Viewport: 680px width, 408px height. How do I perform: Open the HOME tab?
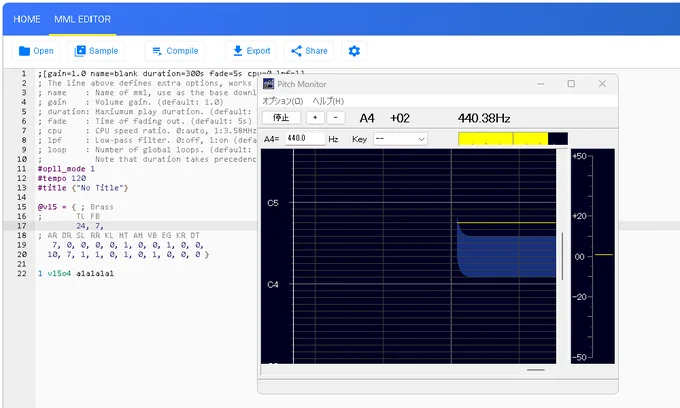click(x=27, y=19)
